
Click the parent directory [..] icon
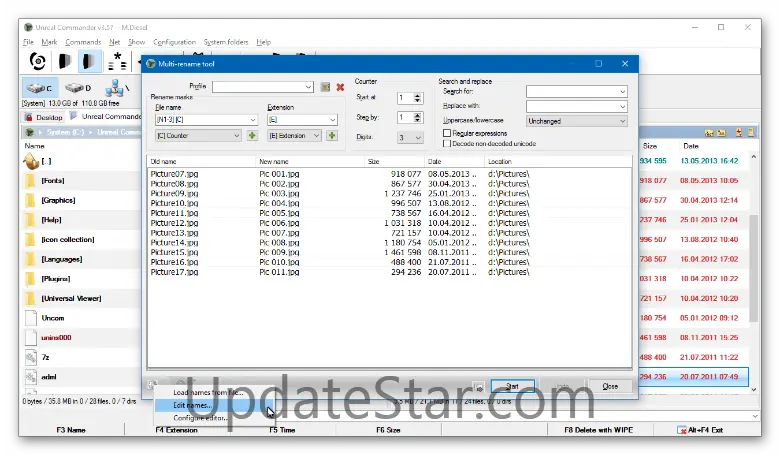[x=31, y=161]
